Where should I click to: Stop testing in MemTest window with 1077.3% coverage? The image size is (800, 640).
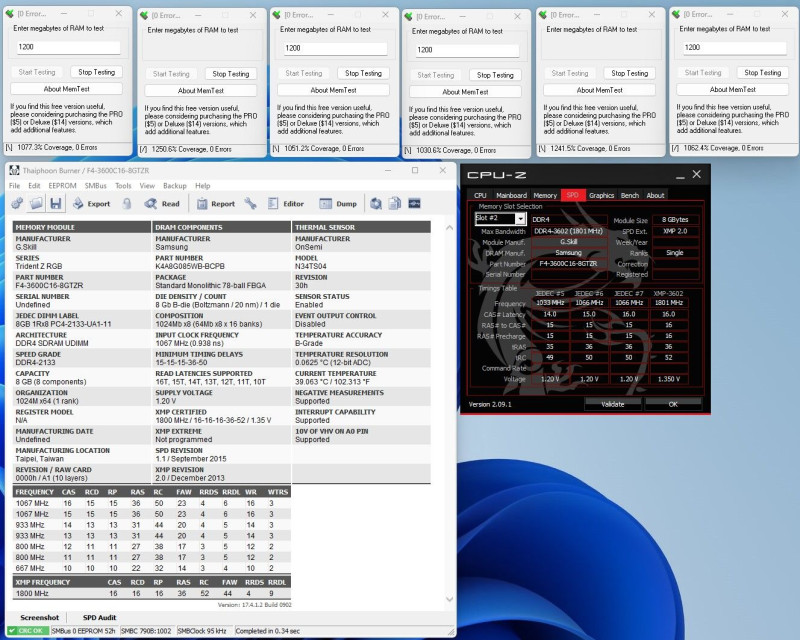(x=96, y=72)
